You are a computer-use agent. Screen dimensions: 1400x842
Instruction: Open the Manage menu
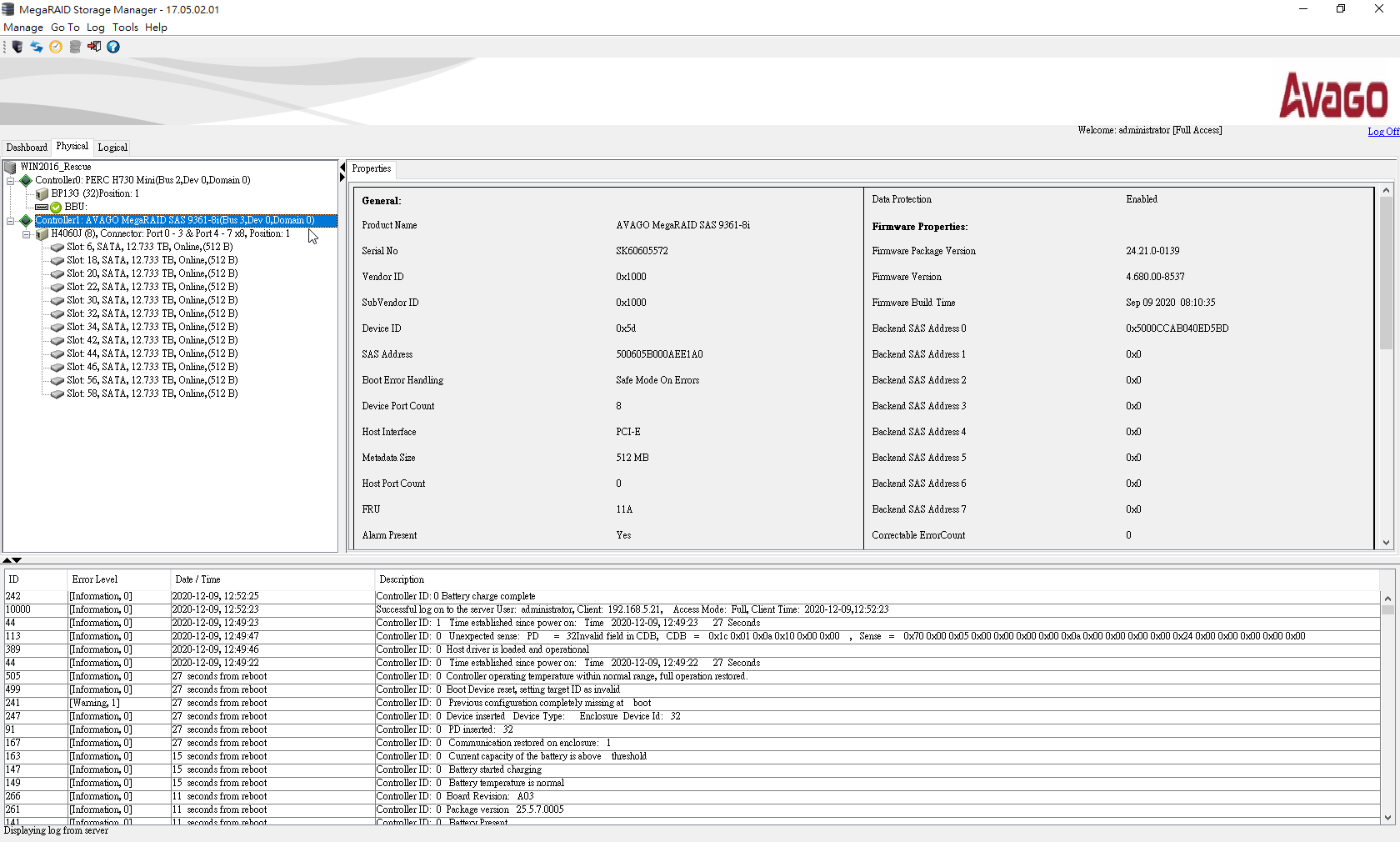click(x=23, y=28)
